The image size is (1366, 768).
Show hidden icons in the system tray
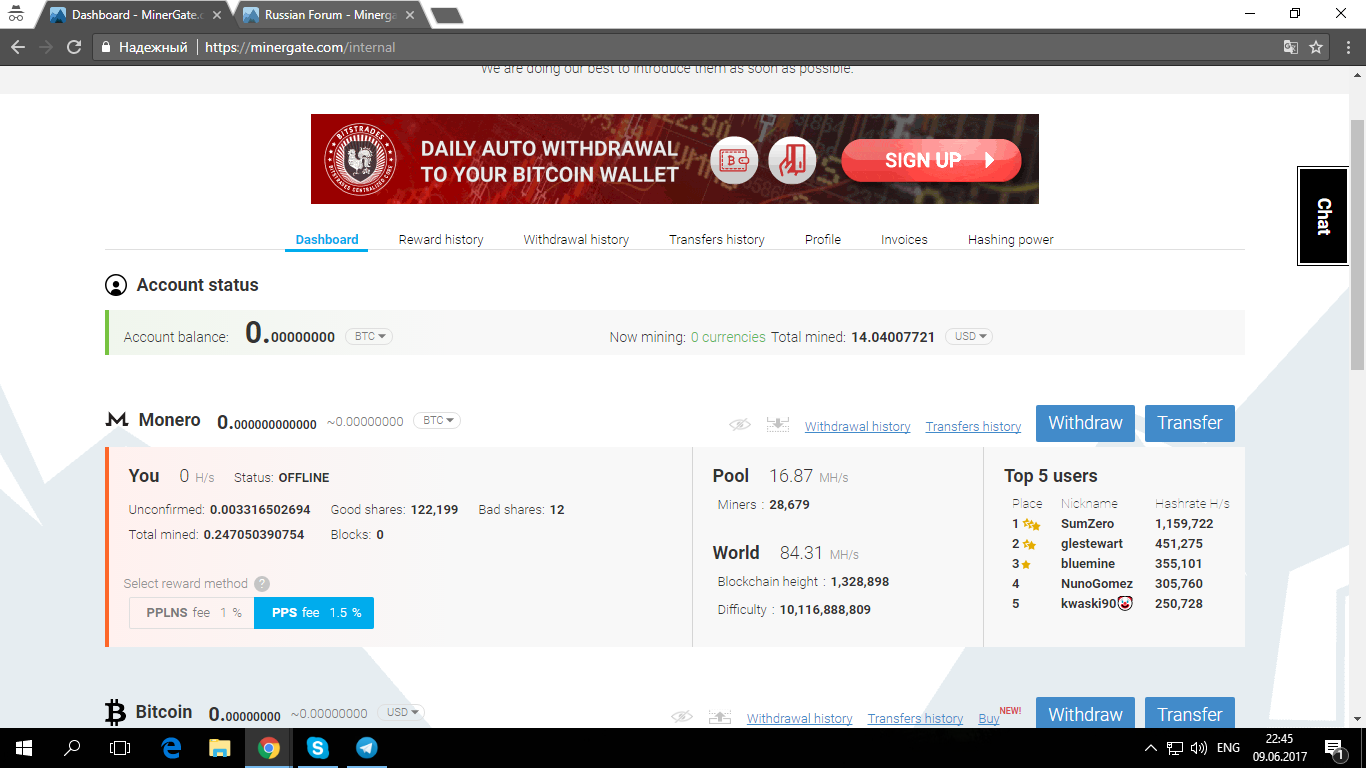coord(1151,747)
